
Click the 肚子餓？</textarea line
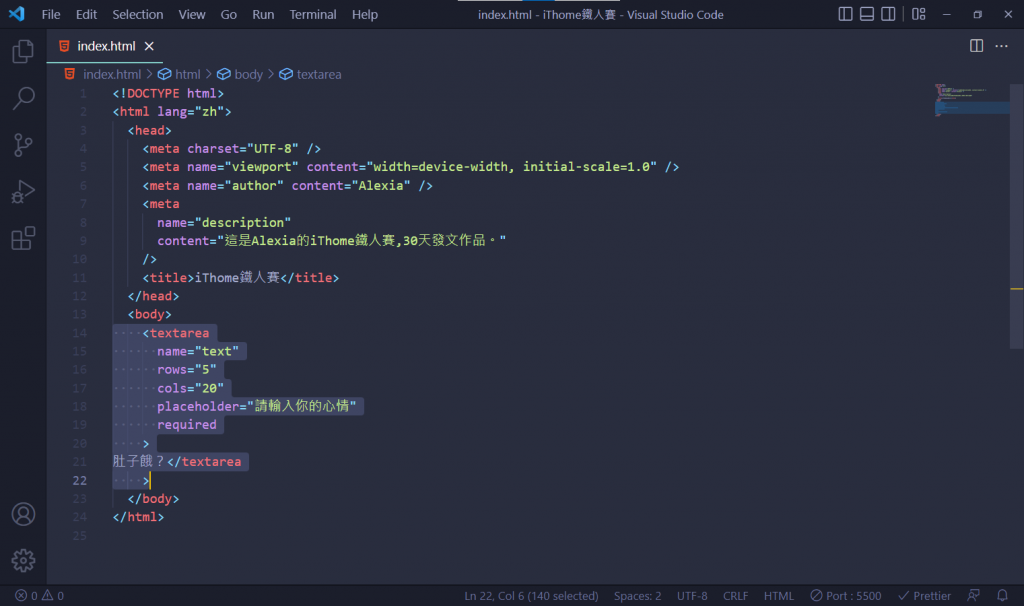177,462
